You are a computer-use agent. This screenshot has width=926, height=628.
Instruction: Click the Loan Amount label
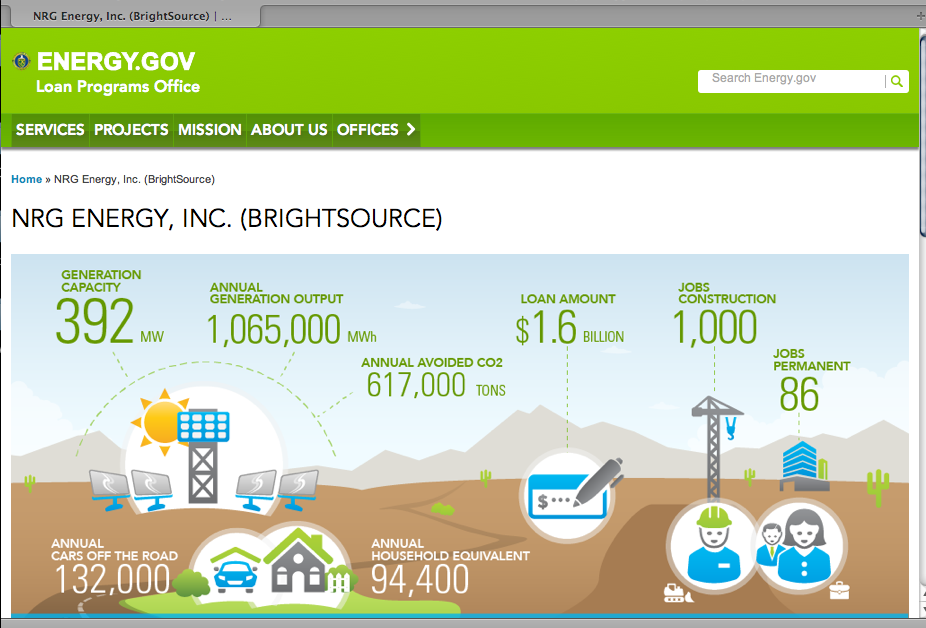(568, 299)
